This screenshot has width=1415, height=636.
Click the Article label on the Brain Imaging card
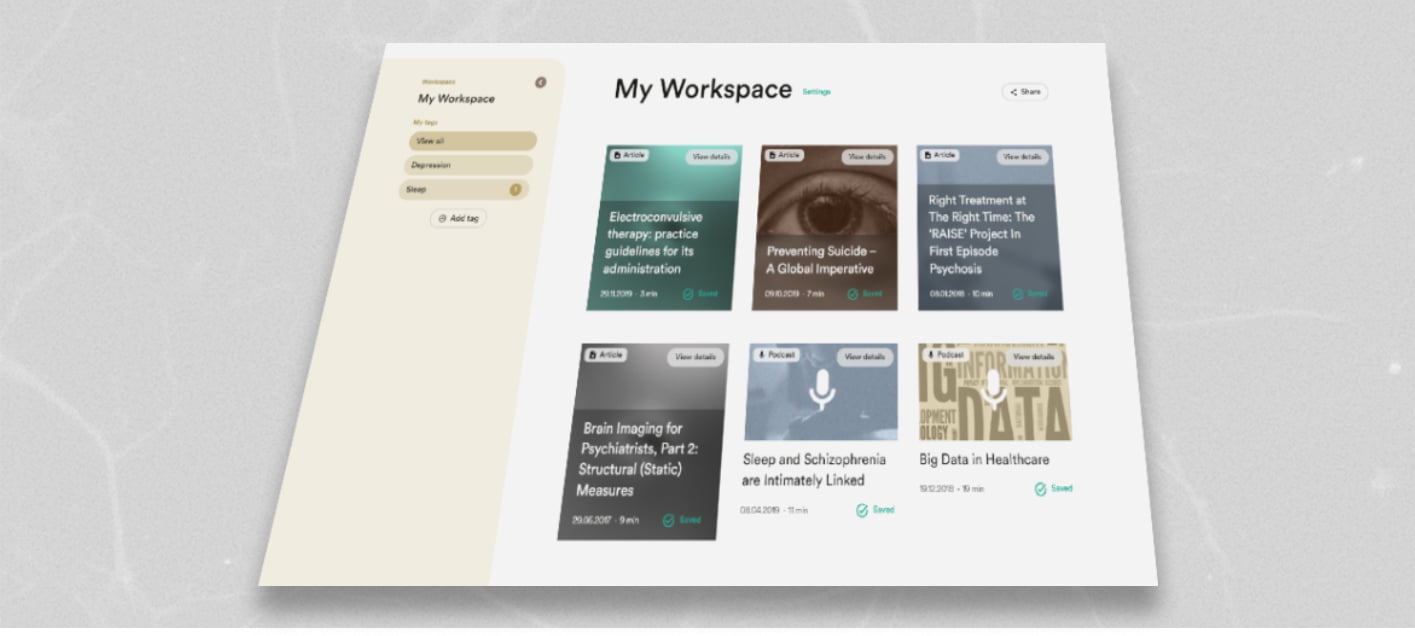[x=606, y=355]
